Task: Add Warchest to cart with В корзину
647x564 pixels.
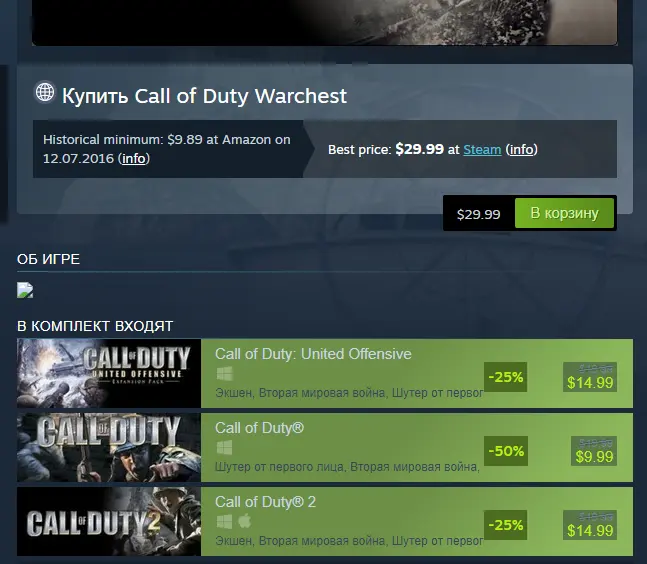Action: click(564, 213)
